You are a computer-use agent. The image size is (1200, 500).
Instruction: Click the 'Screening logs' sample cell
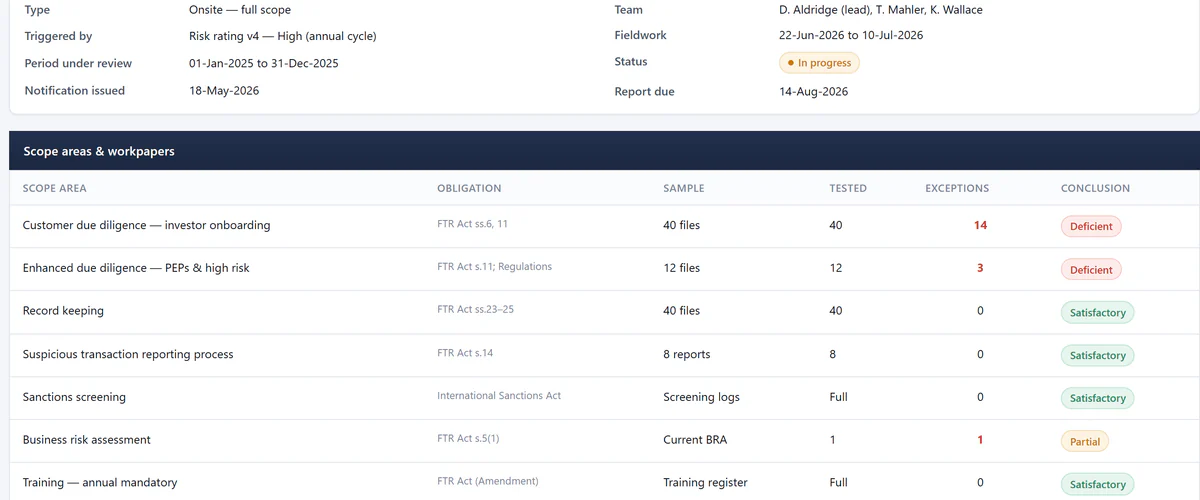701,397
